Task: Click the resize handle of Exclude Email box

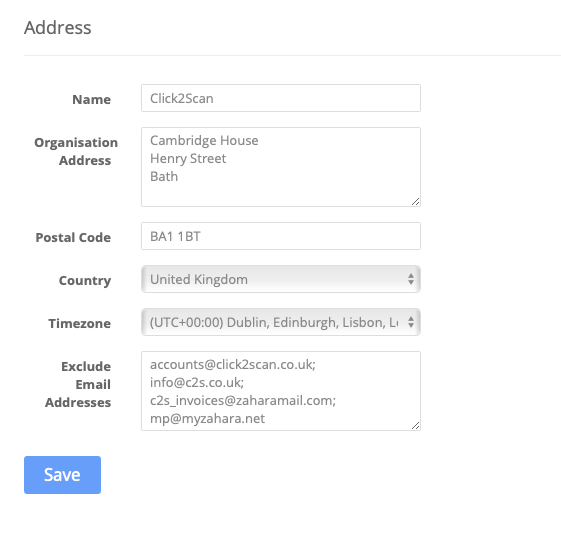Action: click(x=415, y=425)
